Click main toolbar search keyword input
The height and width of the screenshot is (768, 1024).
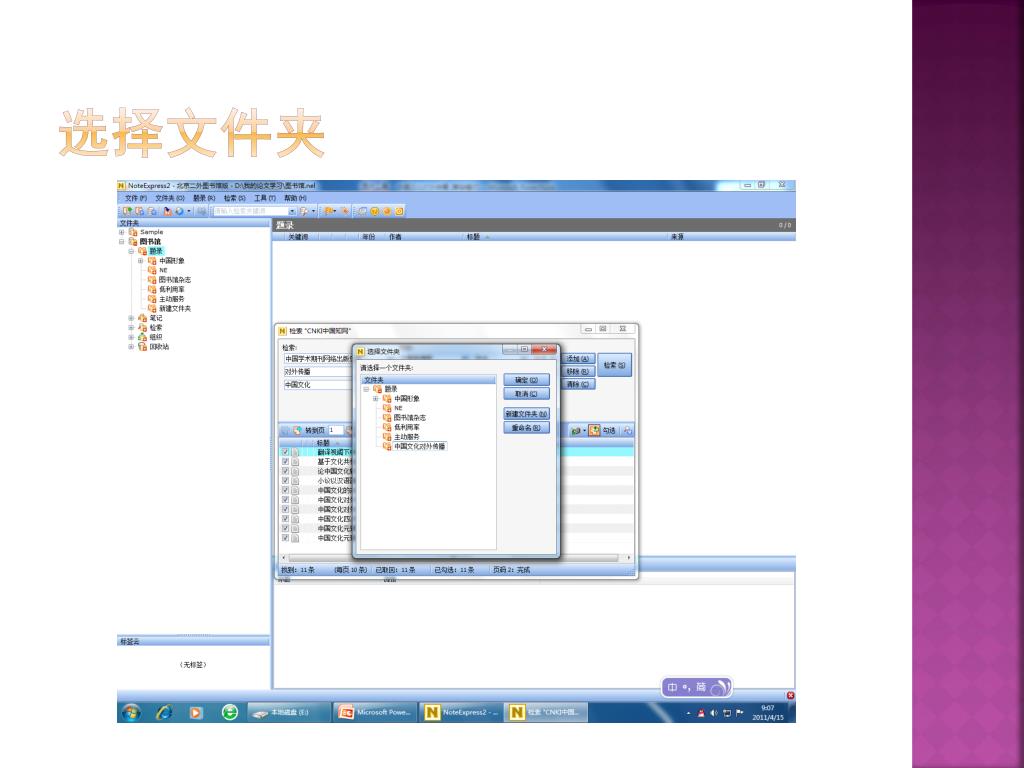(251, 211)
